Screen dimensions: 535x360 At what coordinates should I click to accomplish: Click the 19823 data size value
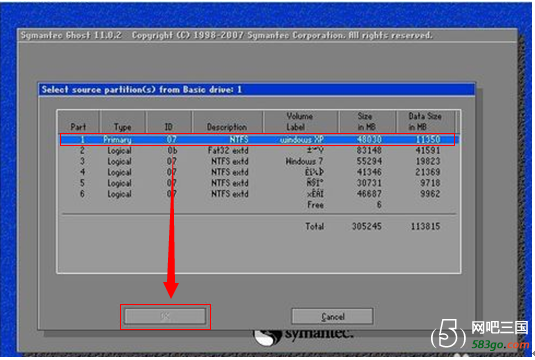pyautogui.click(x=428, y=161)
